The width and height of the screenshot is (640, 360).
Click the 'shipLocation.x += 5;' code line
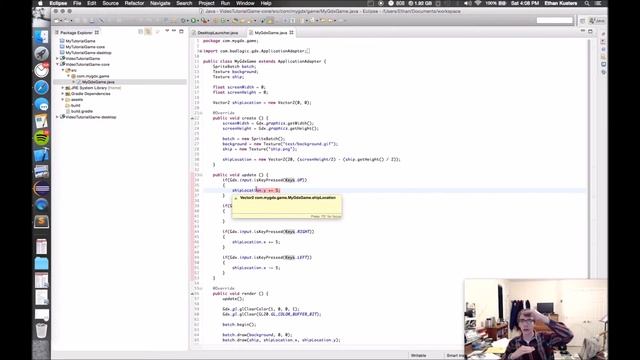click(256, 242)
